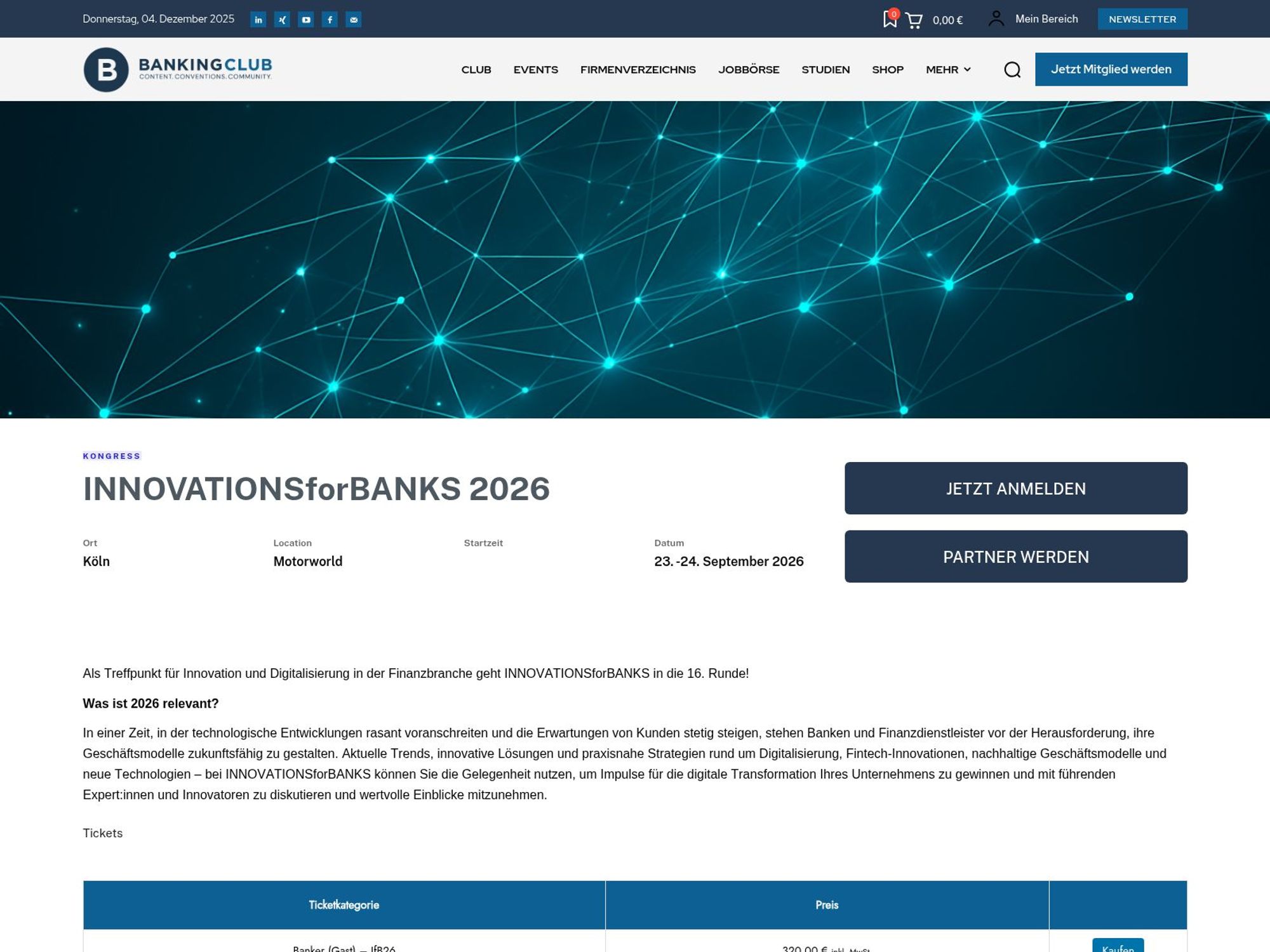This screenshot has width=1270, height=952.
Task: Open the STUDIEN page
Action: tap(825, 70)
